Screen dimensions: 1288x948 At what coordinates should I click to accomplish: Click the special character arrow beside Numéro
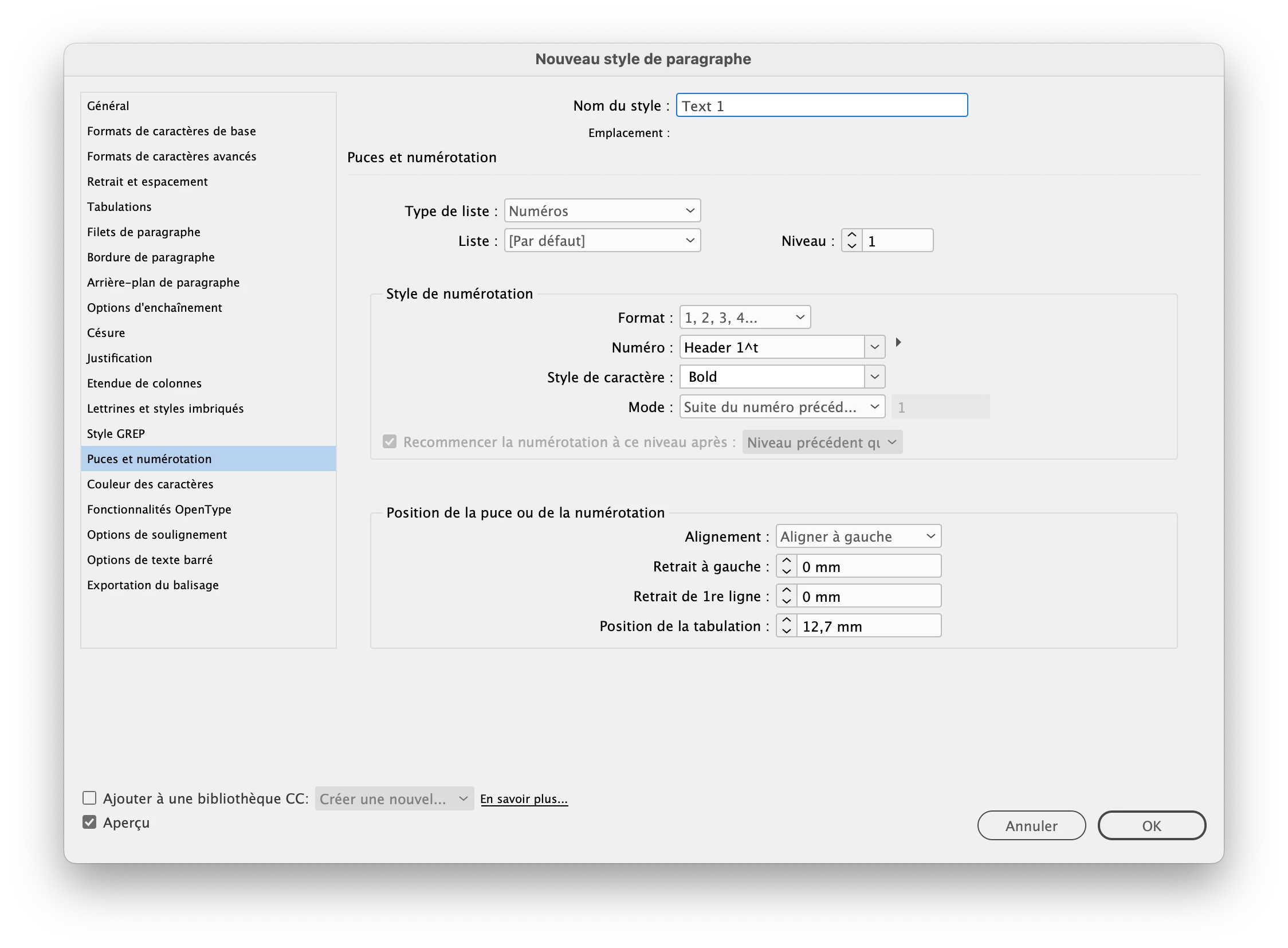tap(898, 343)
